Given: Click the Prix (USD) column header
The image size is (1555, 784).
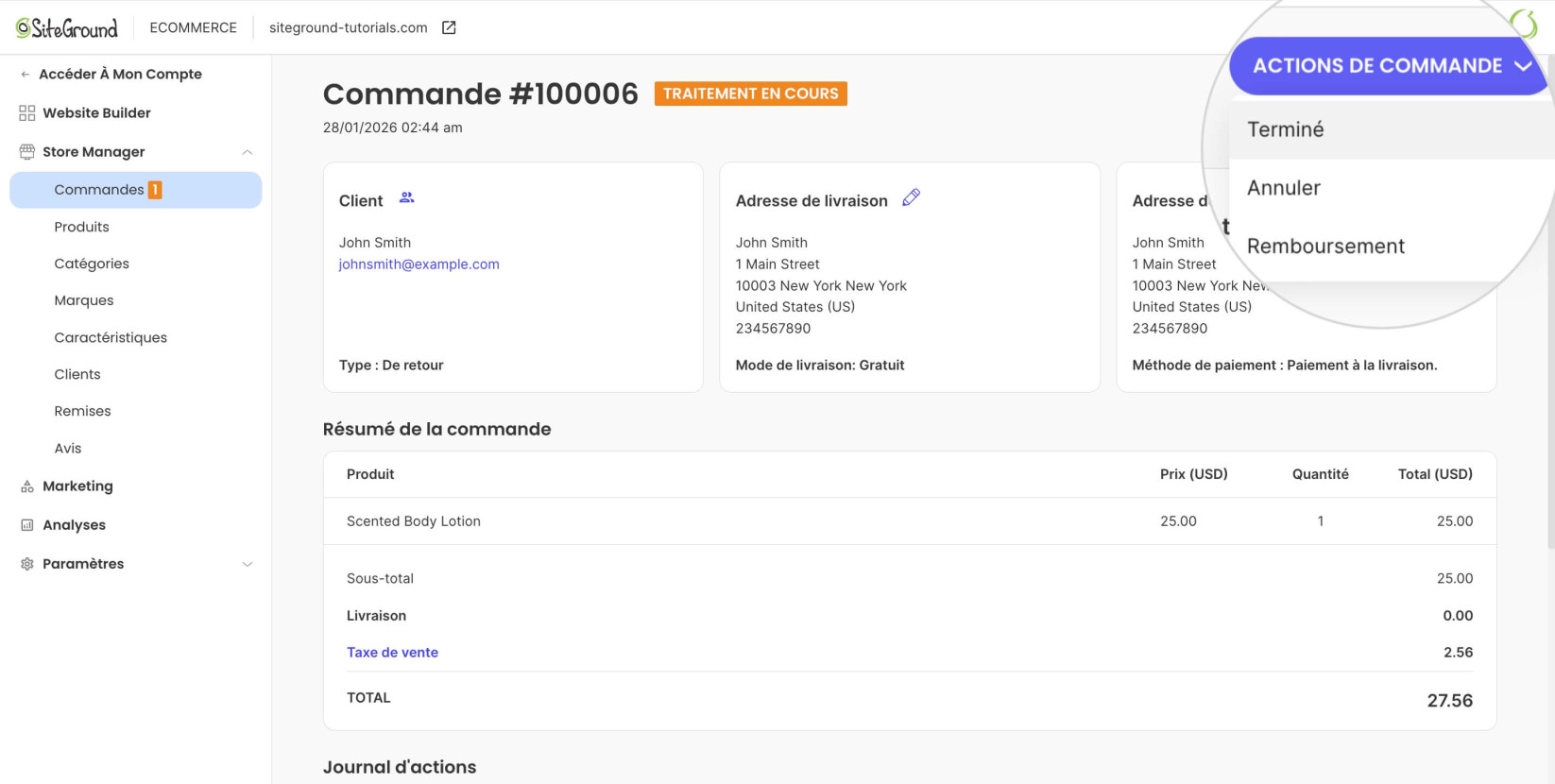Looking at the screenshot, I should (x=1194, y=474).
